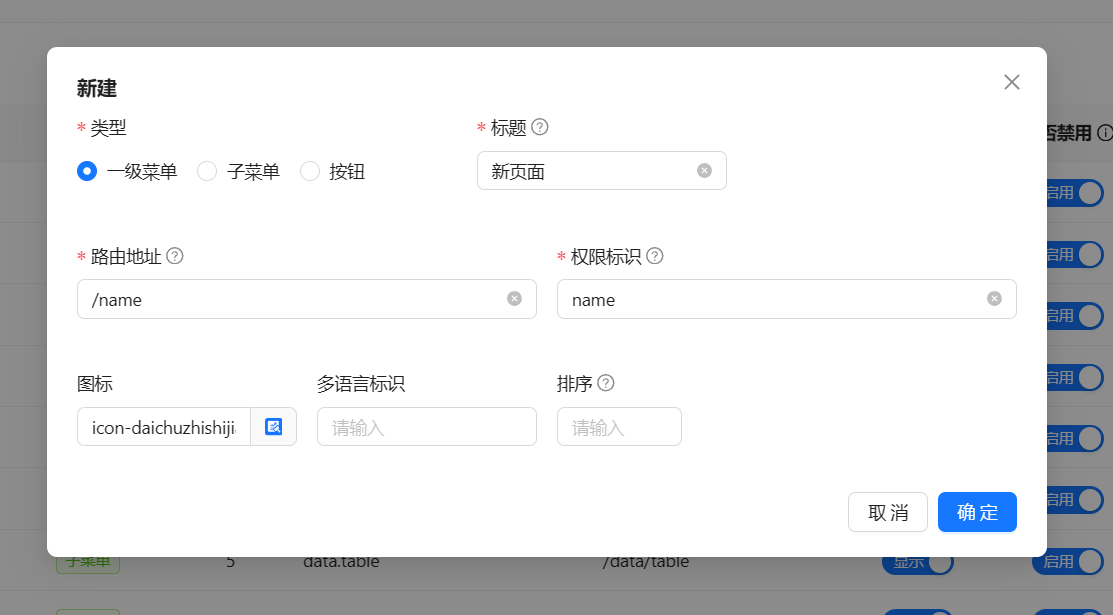Viewport: 1113px width, 615px height.
Task: Select the 一级菜单 radio option
Action: pos(87,171)
